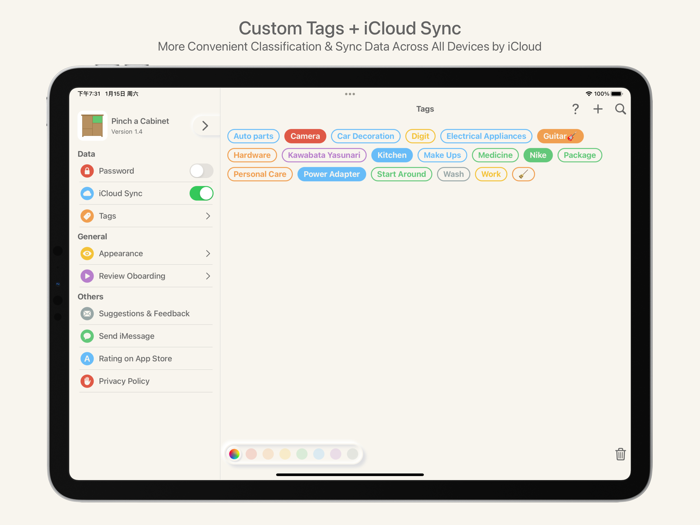Click the red Password lock icon
Image resolution: width=700 pixels, height=525 pixels.
(x=87, y=171)
